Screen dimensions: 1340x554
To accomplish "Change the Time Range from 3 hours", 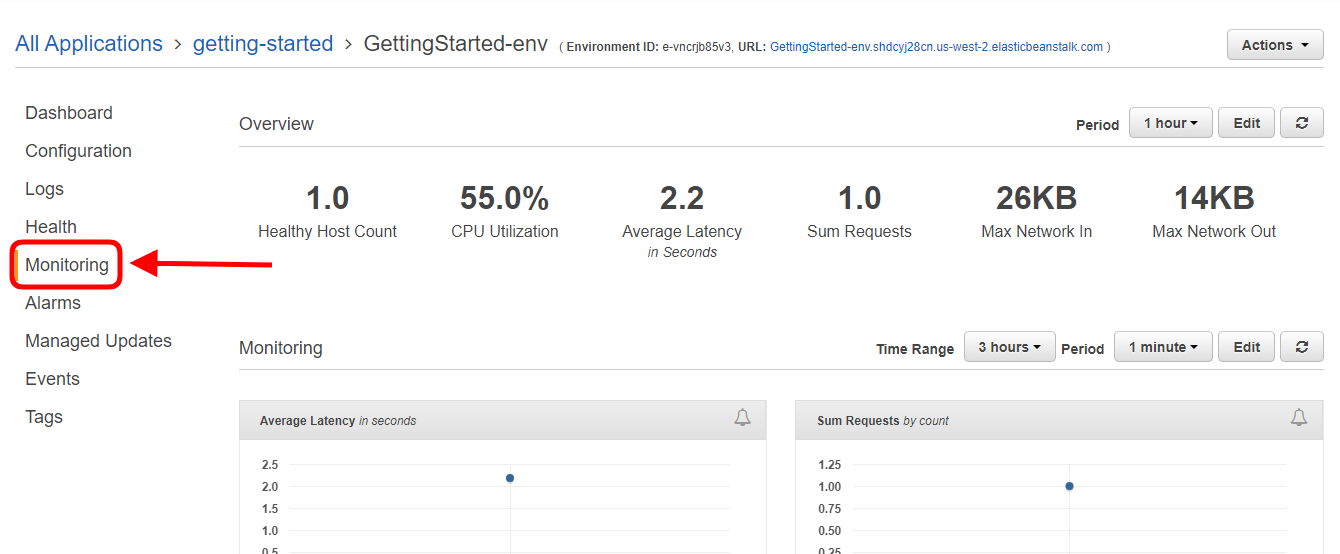I will pos(1009,347).
